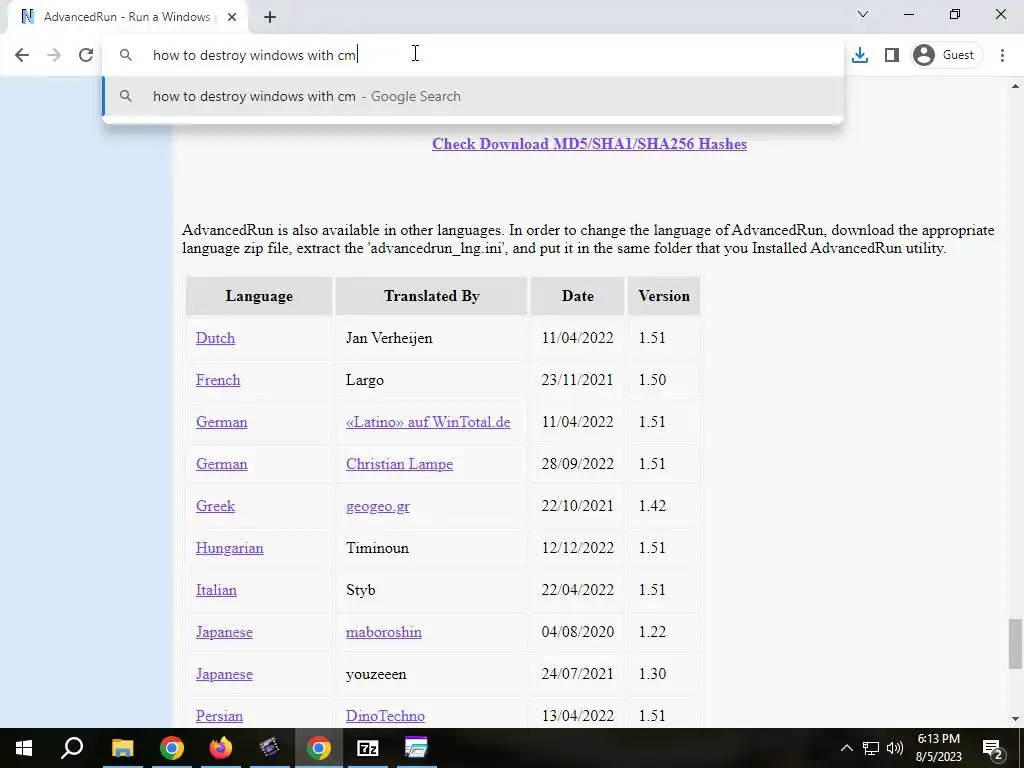Image resolution: width=1024 pixels, height=768 pixels.
Task: Open the Italian language link
Action: [216, 590]
